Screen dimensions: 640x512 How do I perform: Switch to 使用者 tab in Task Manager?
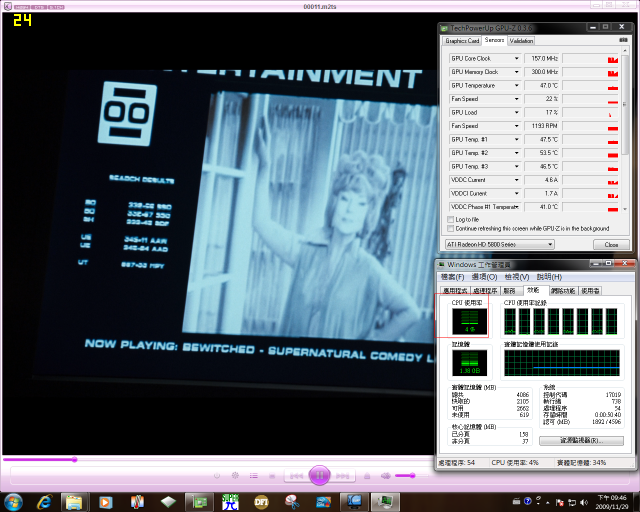tap(591, 291)
